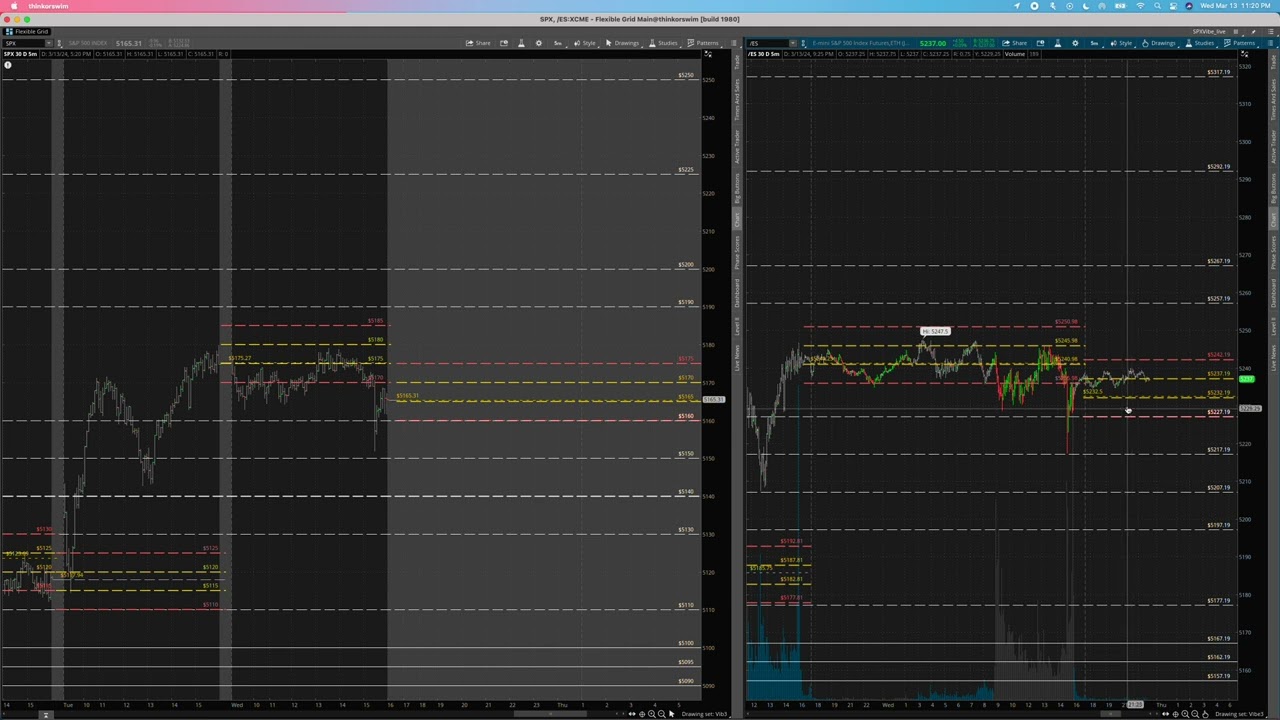Open the thinkorswim menu in macOS menu bar
The height and width of the screenshot is (720, 1280).
coord(49,6)
